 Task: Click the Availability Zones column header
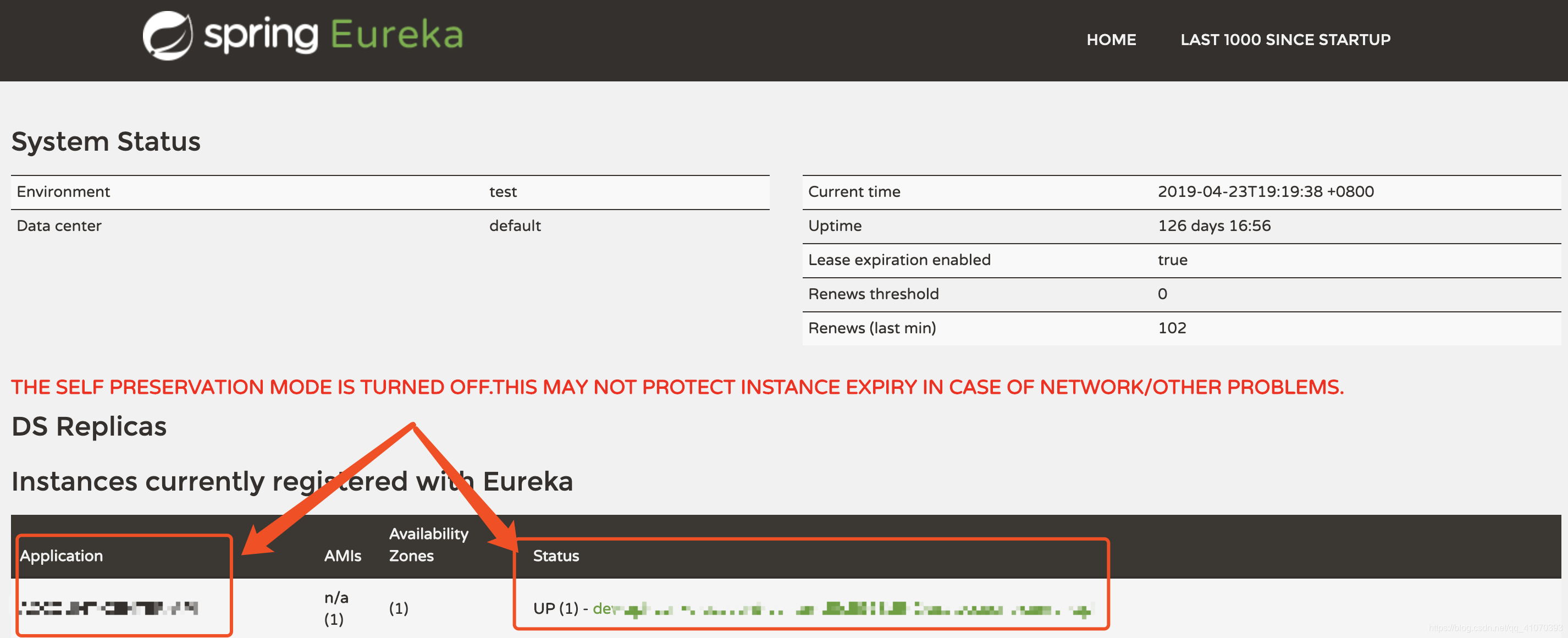point(428,545)
